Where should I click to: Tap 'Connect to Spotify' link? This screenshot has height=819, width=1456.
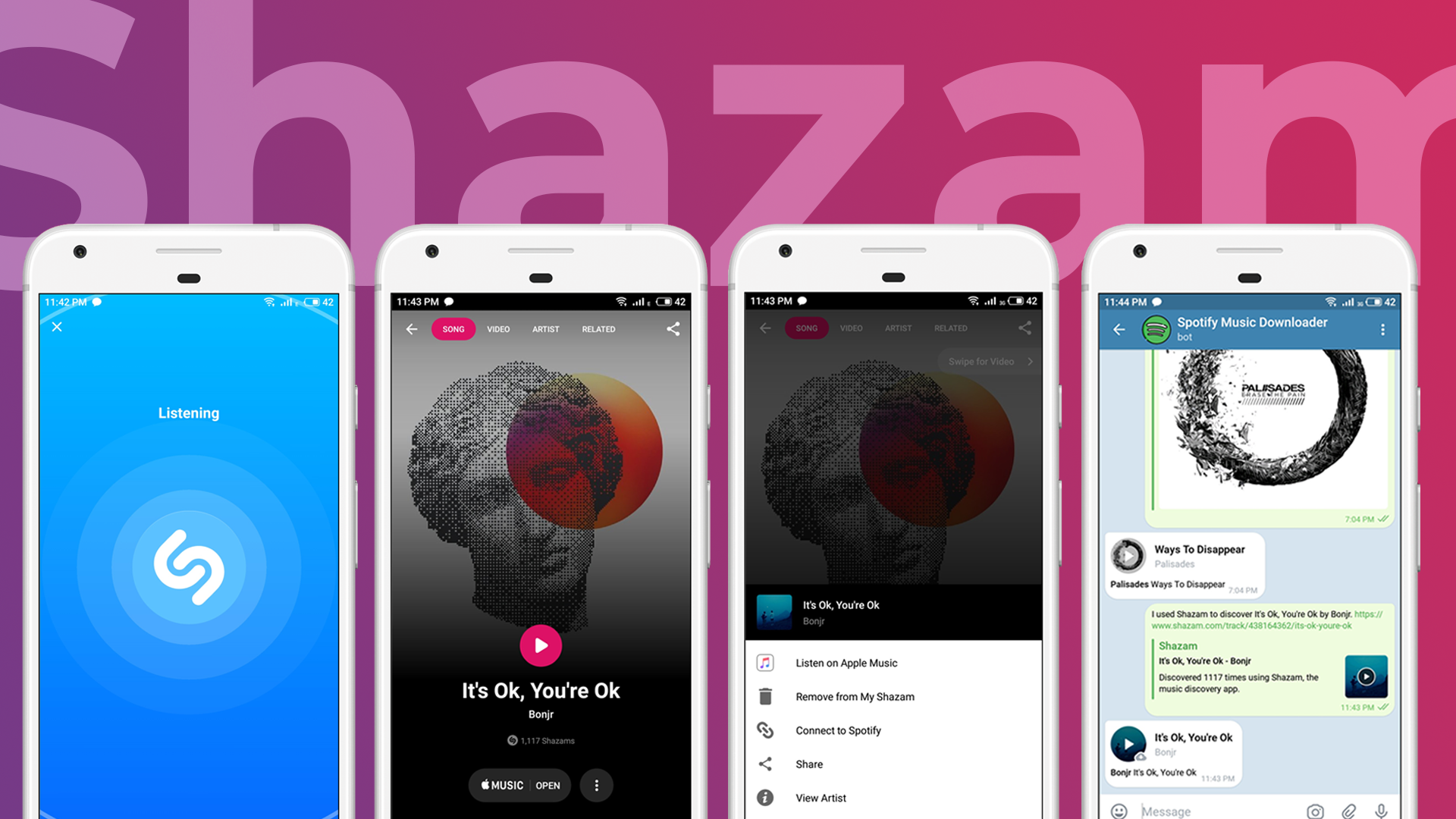coord(839,730)
